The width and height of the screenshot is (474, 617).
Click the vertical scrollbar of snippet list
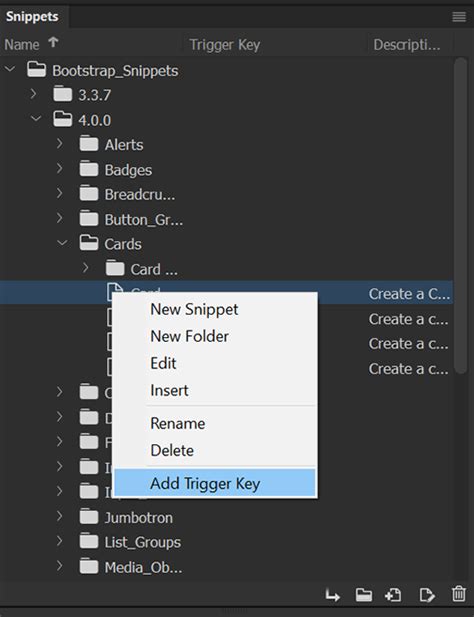point(460,215)
